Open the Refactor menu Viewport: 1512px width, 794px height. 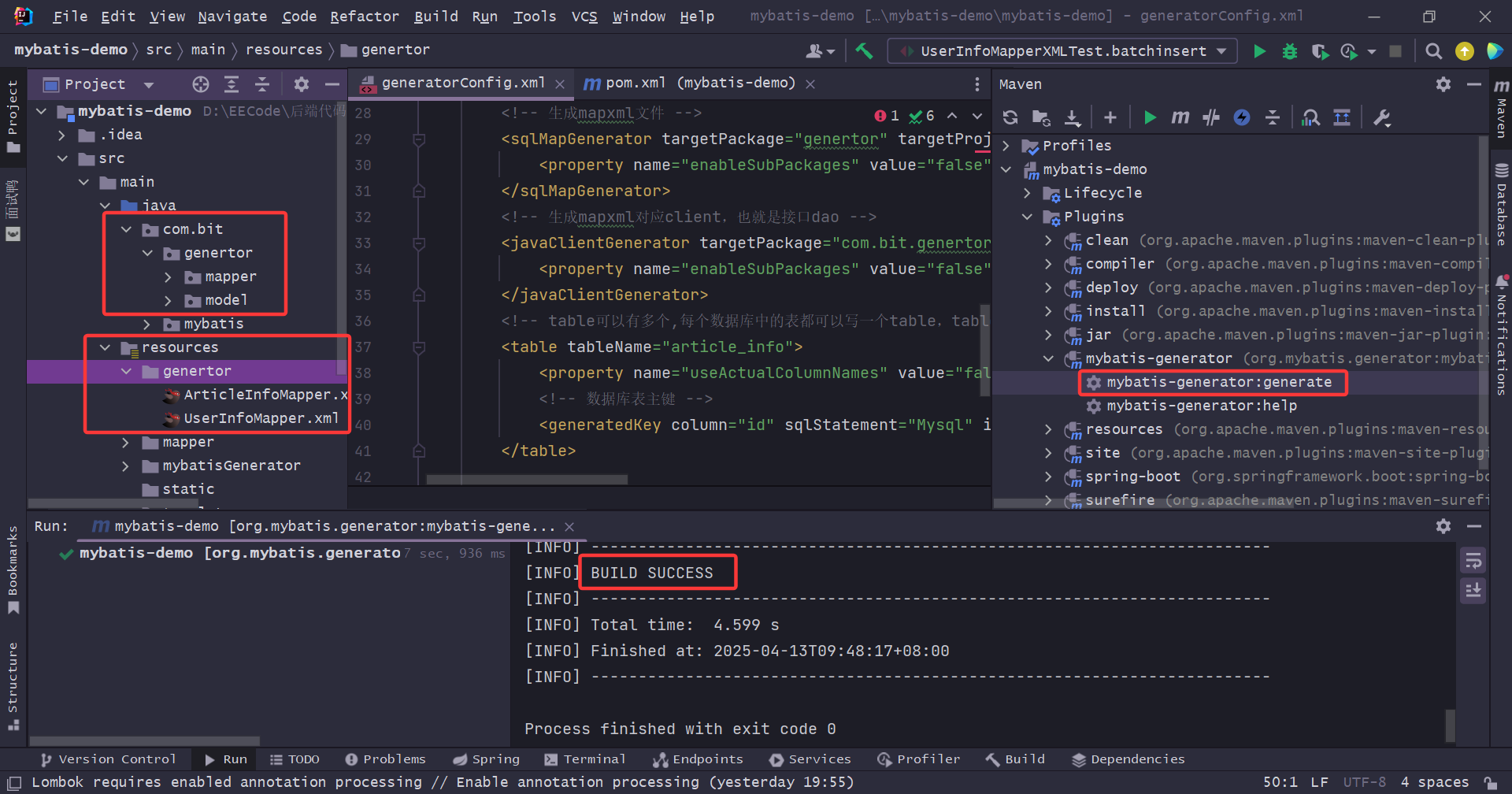(364, 17)
